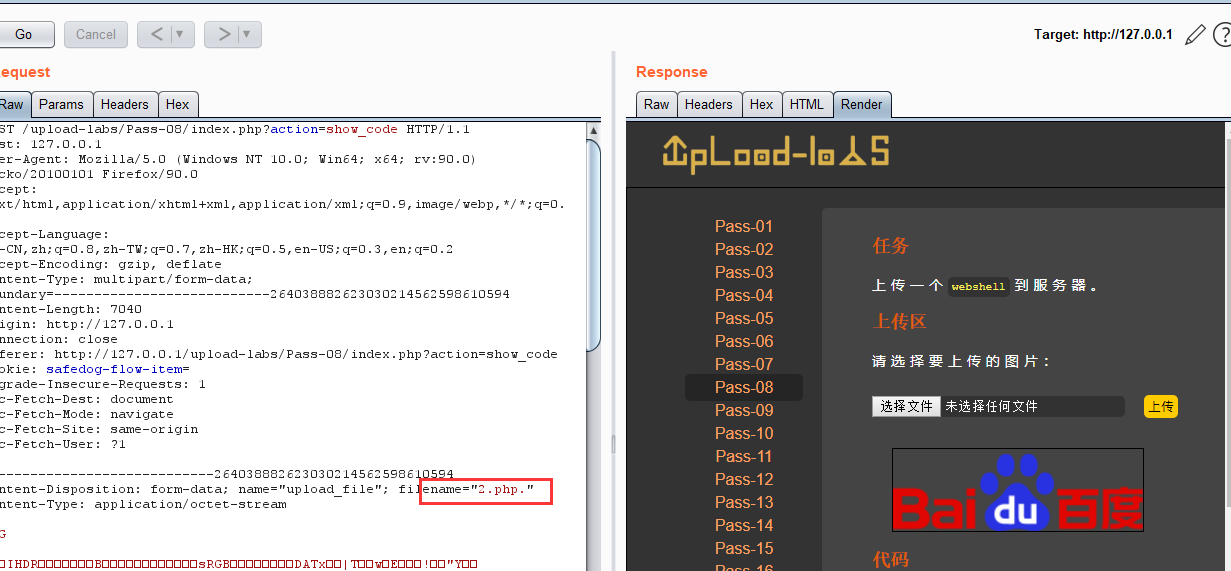
Task: Click the Cancel button
Action: (x=96, y=34)
